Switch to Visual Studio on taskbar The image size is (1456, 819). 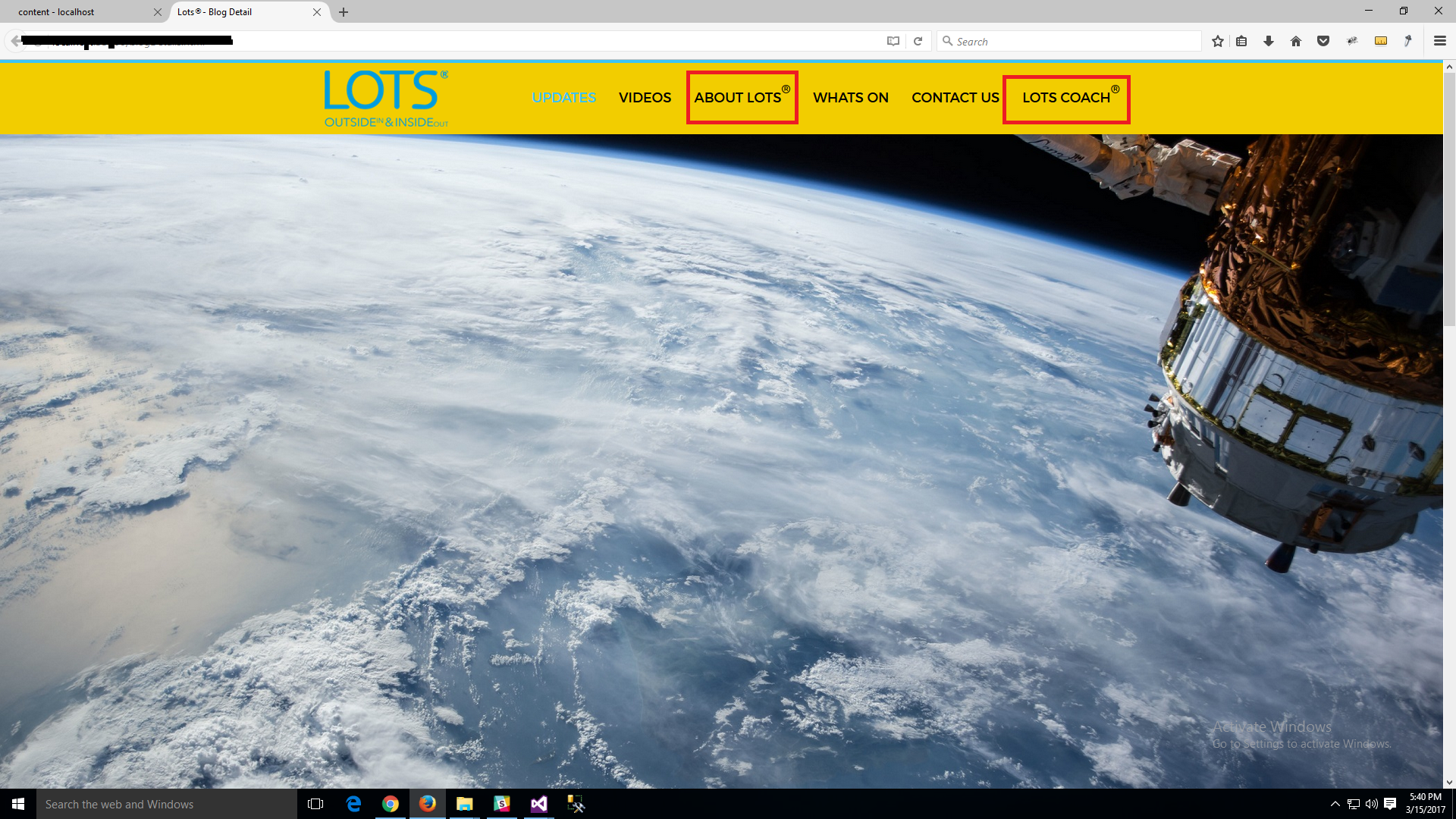(x=539, y=804)
